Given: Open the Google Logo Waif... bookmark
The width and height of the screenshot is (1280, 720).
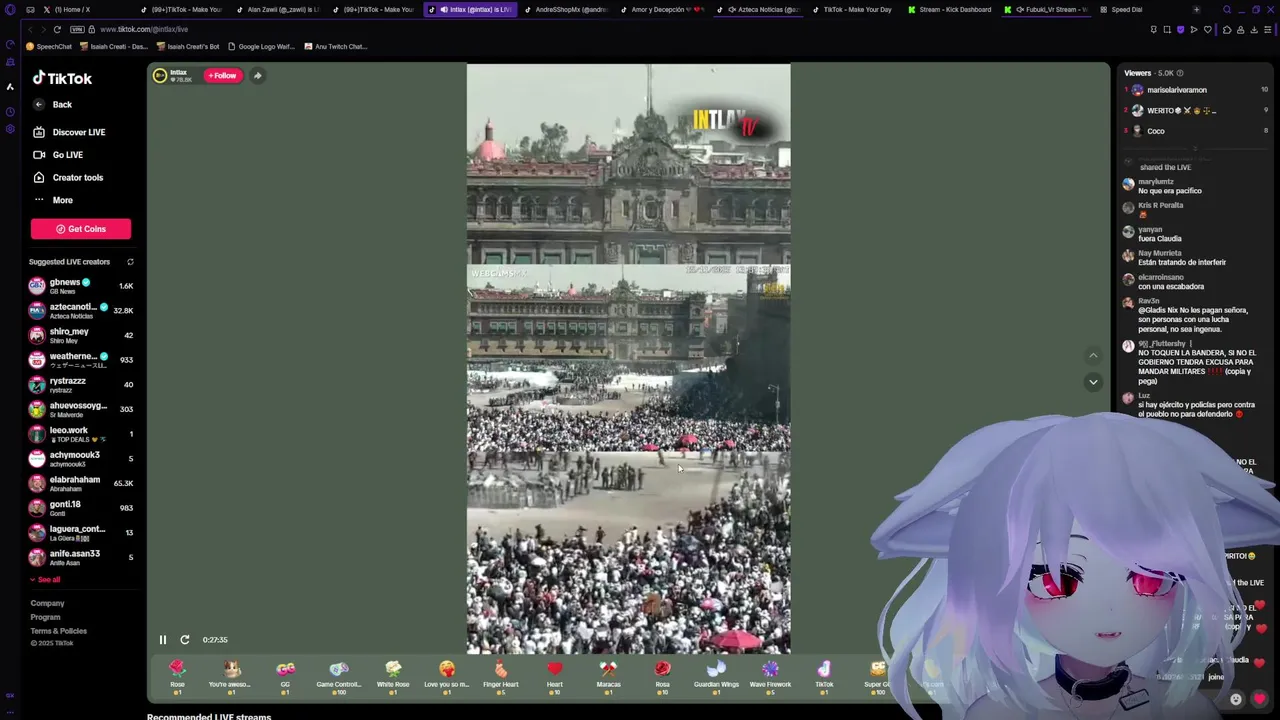Looking at the screenshot, I should pos(261,46).
